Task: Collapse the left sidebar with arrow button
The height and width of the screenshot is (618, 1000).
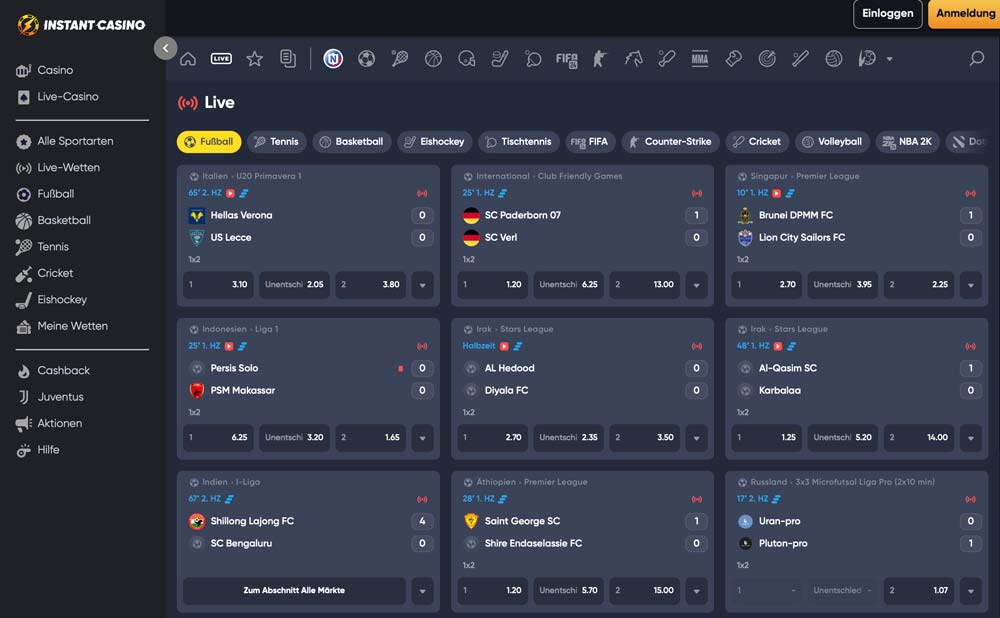Action: 166,48
